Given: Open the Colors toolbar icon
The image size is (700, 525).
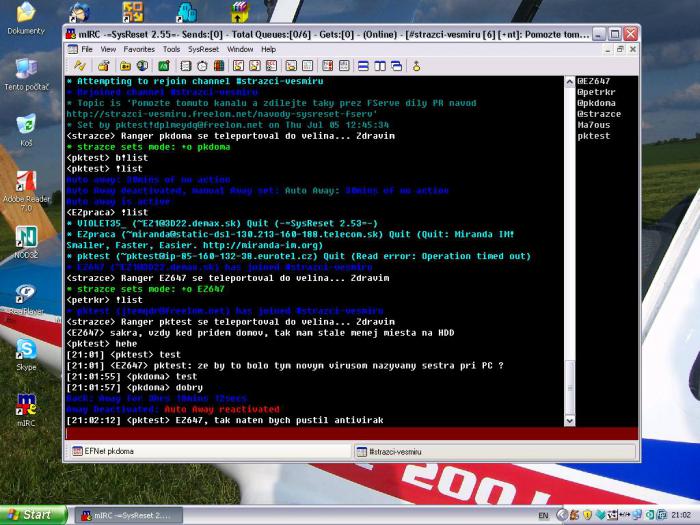Looking at the screenshot, I should click(x=219, y=66).
